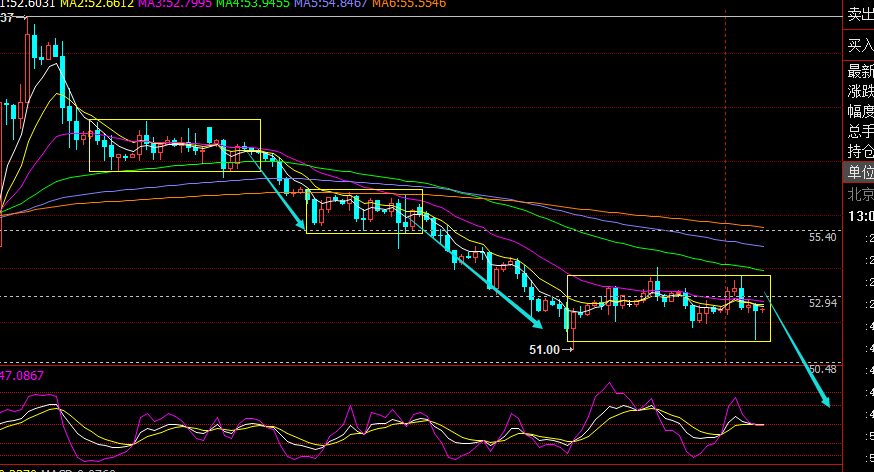
Task: Click the 持仓 (open interest) label
Action: [x=860, y=151]
